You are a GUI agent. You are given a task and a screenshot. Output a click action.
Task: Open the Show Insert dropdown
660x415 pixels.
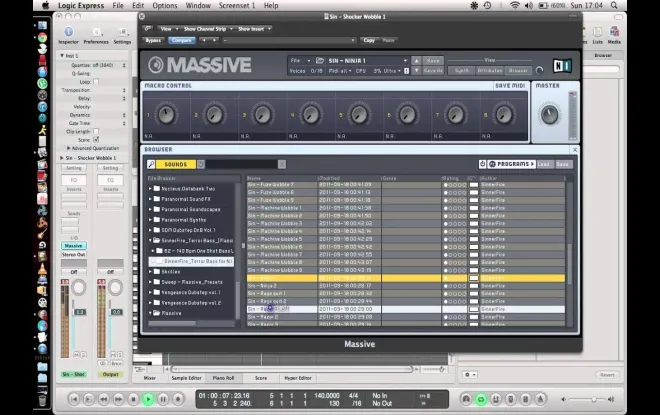click(254, 29)
